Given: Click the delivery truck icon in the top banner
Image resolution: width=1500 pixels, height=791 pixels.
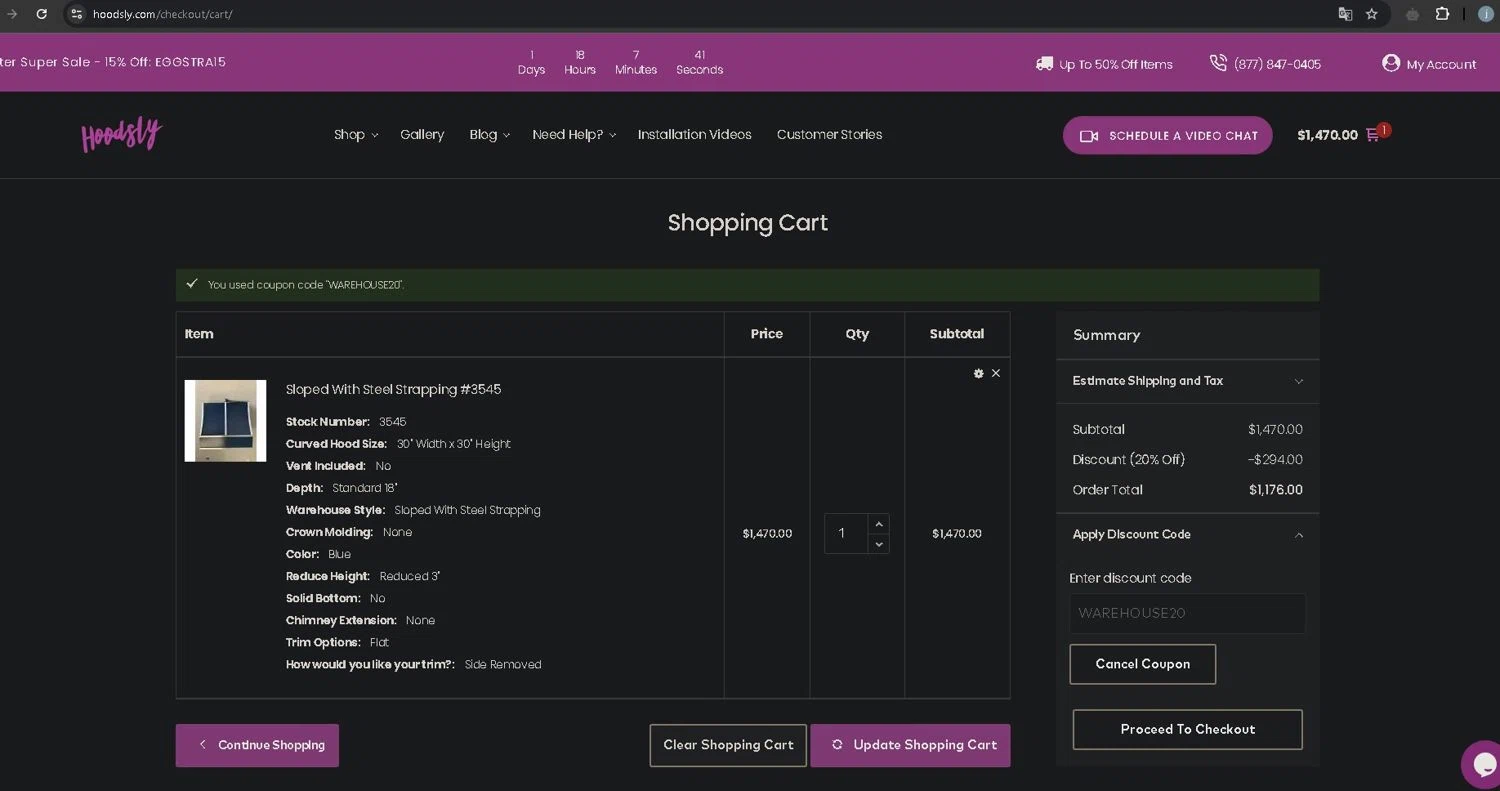Looking at the screenshot, I should point(1044,63).
